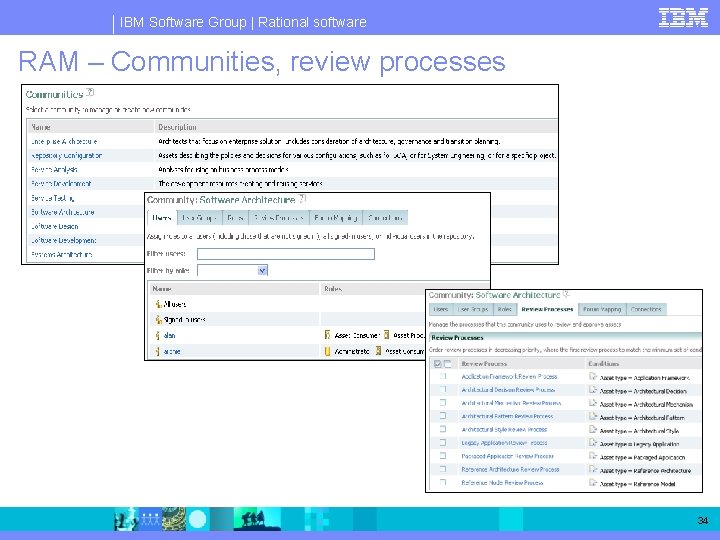Click condition icon for Legacy Application asset type

(x=593, y=443)
